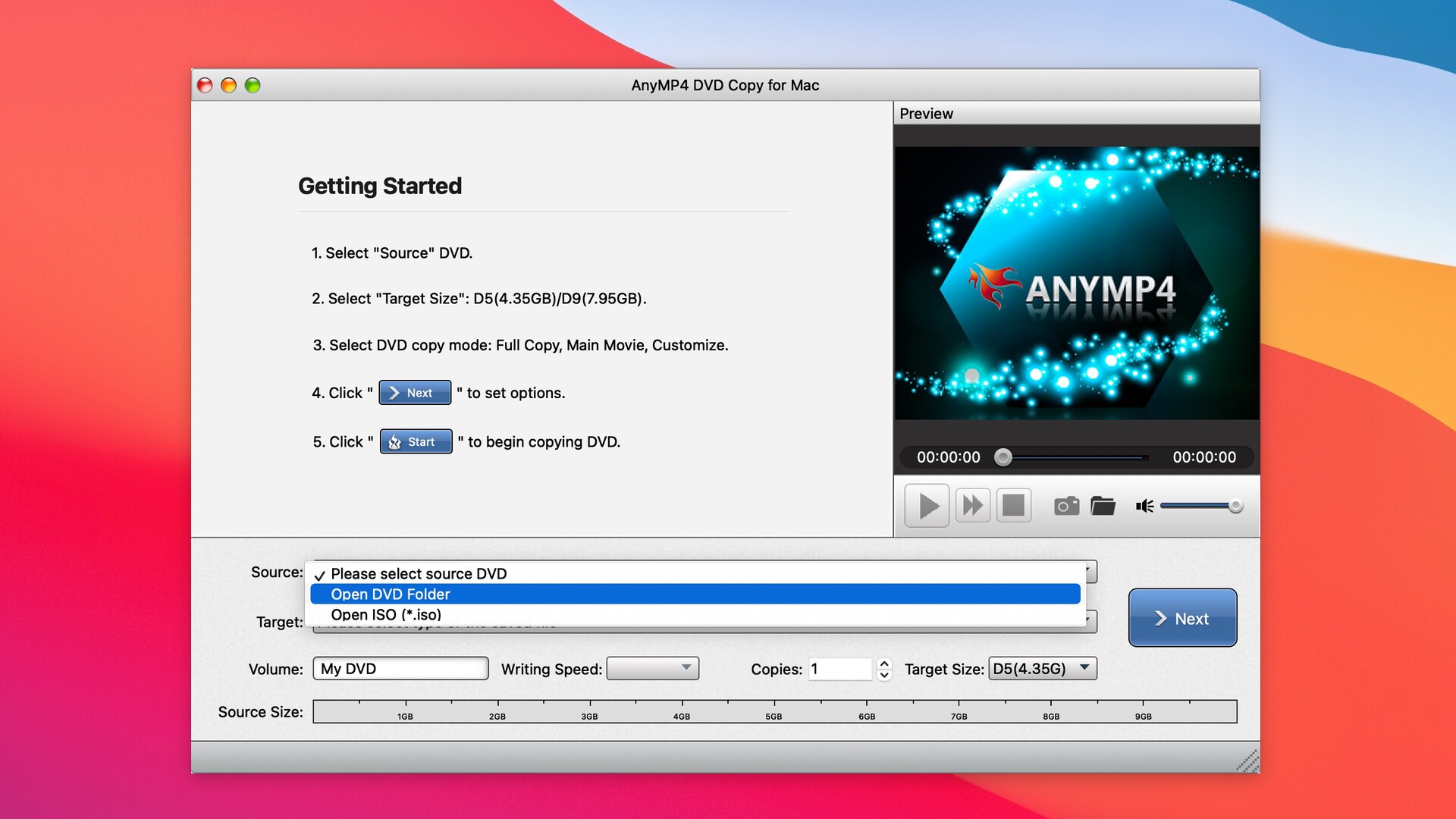
Task: Click the Source Size scale bar
Action: [774, 711]
